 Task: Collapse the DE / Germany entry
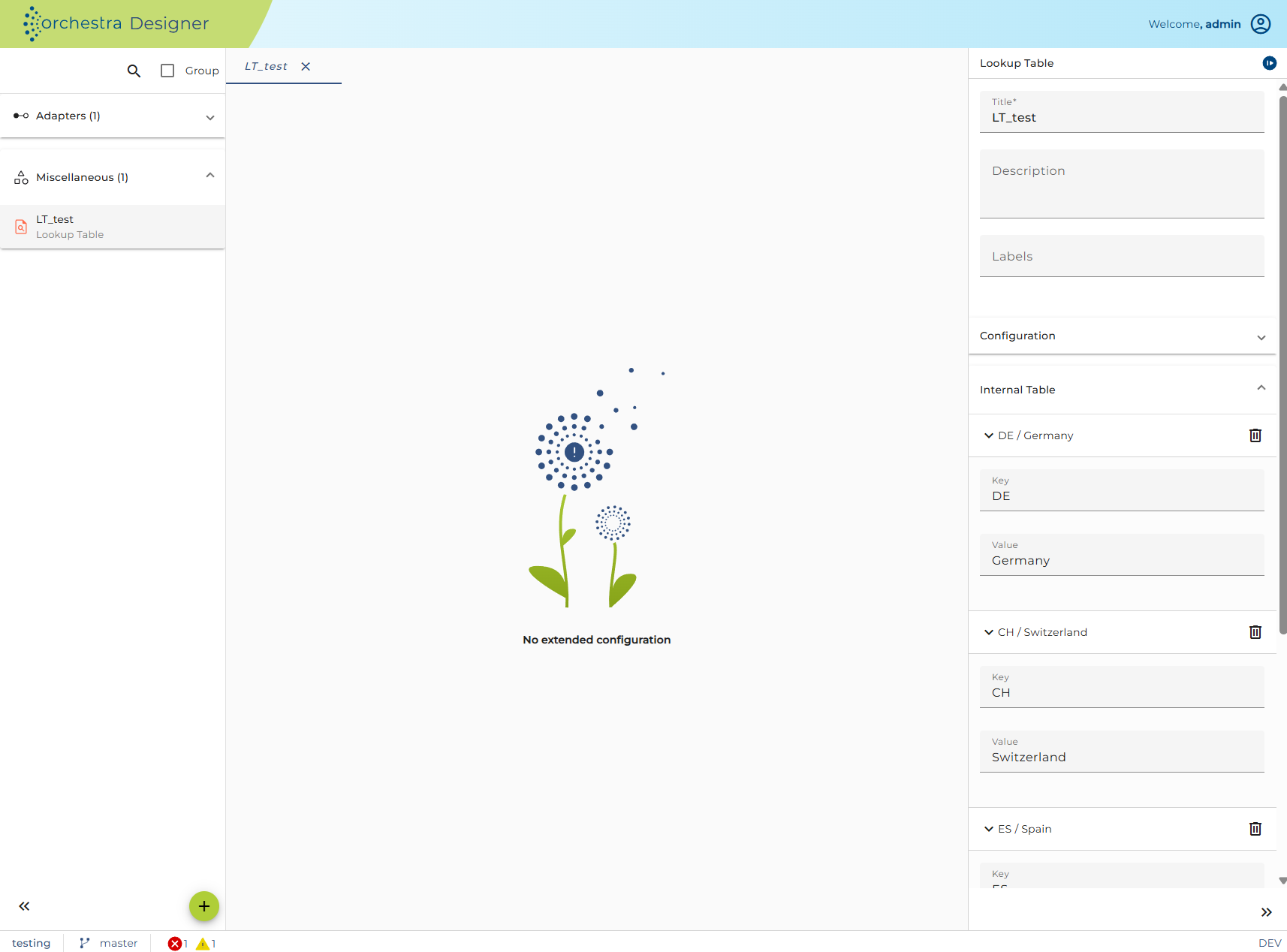988,435
